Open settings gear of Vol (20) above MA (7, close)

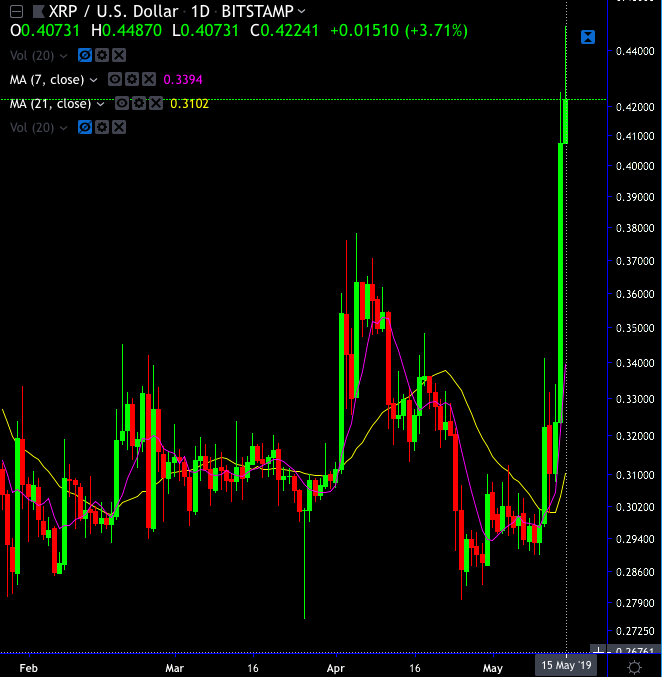click(x=102, y=55)
